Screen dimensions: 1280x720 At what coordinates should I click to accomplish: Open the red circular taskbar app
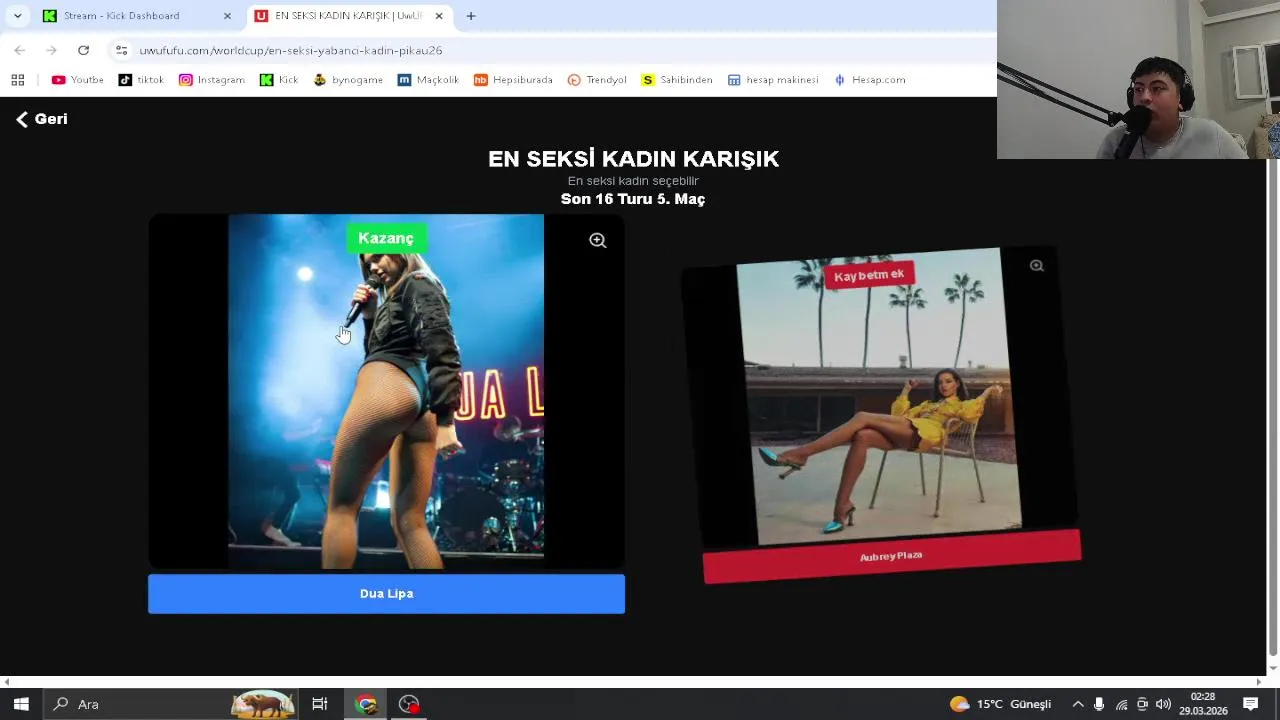click(409, 704)
